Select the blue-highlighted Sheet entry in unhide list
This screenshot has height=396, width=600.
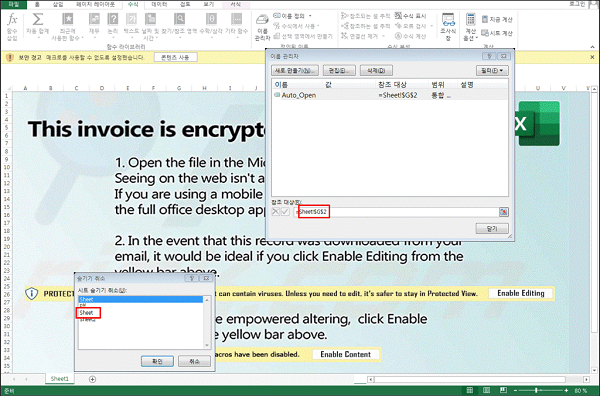140,299
